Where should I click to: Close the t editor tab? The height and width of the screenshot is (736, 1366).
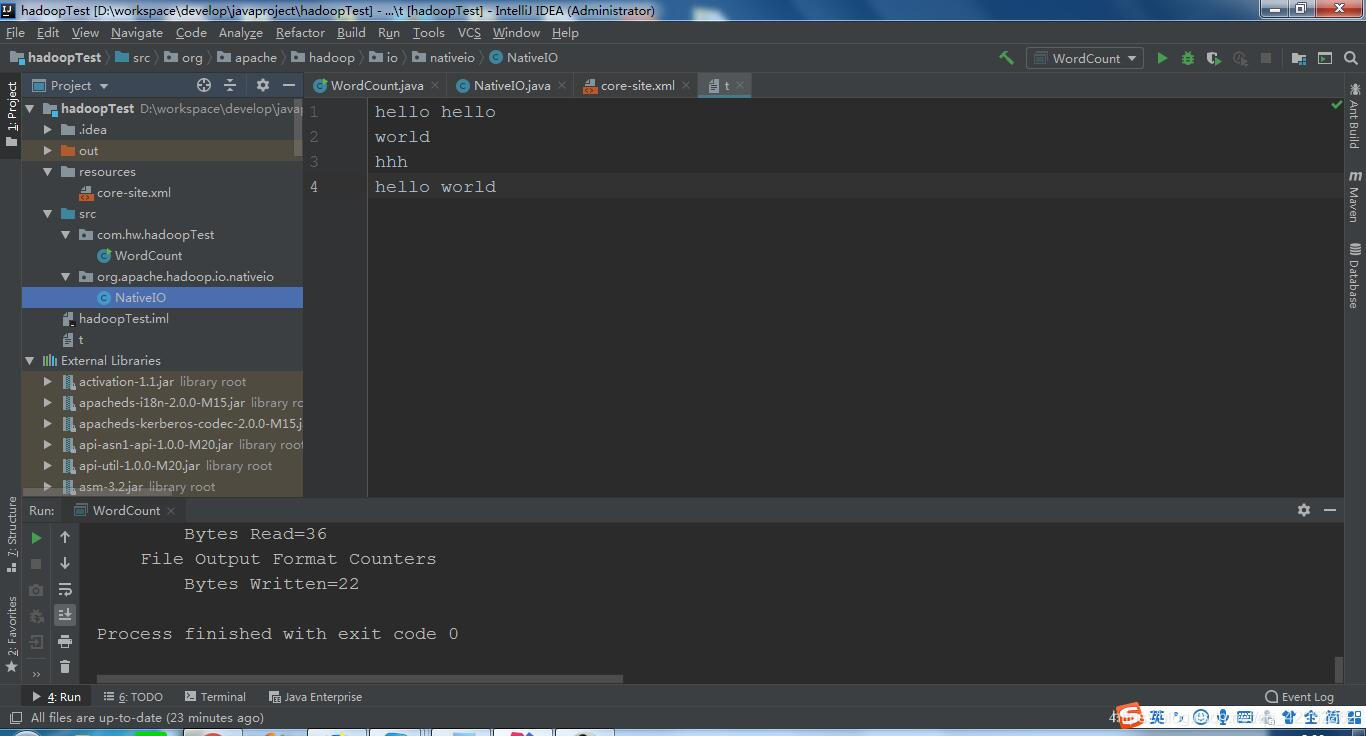pos(740,85)
